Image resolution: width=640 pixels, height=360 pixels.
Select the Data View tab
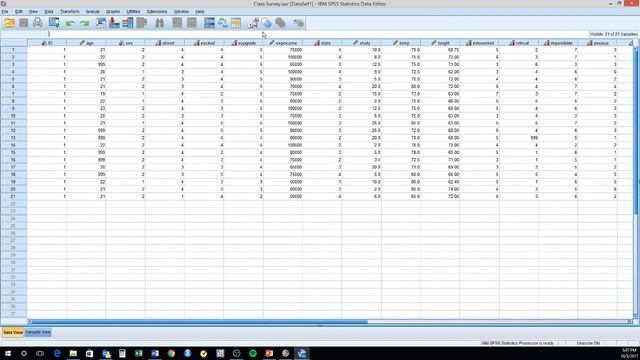pyautogui.click(x=13, y=332)
